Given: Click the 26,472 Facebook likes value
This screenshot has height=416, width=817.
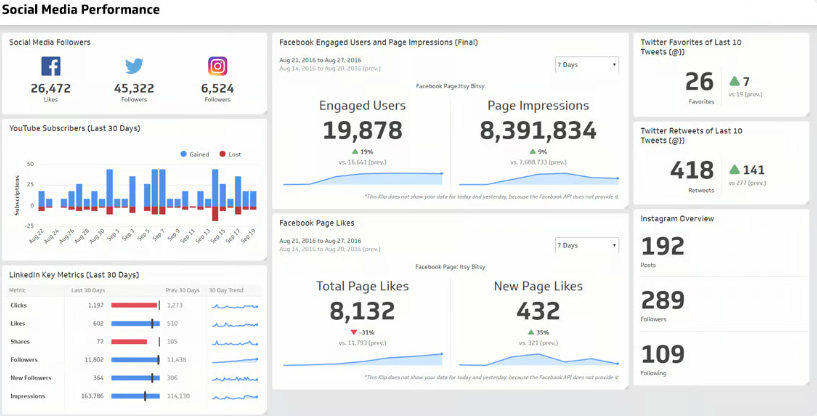Looking at the screenshot, I should pyautogui.click(x=51, y=89).
